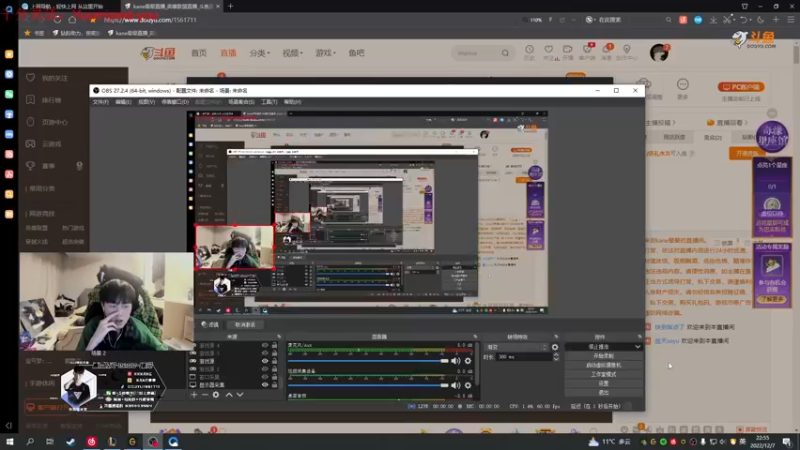
Task: Adjust transition duration stepper arrows
Action: (556, 357)
